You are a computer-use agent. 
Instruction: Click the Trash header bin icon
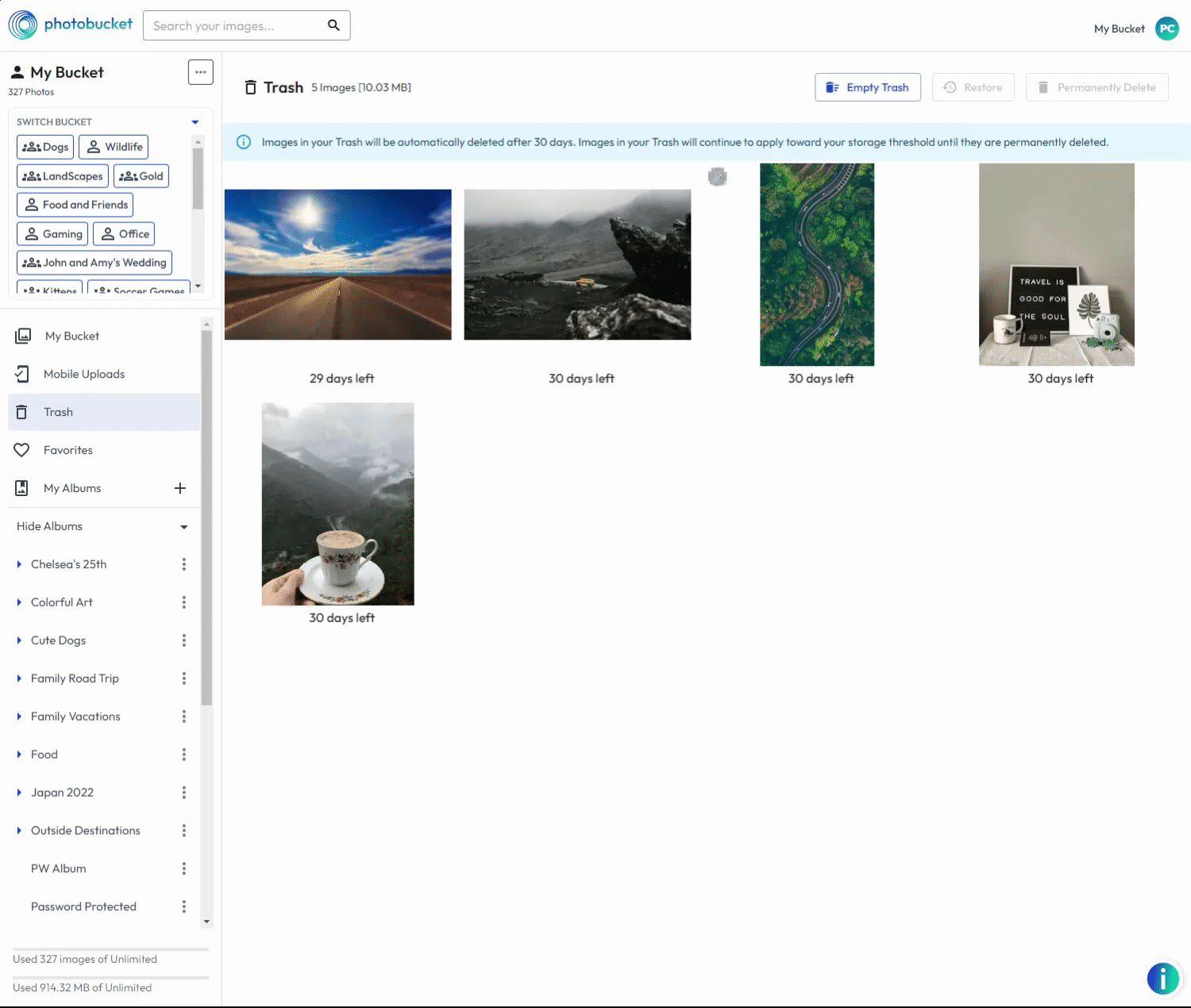click(x=250, y=87)
